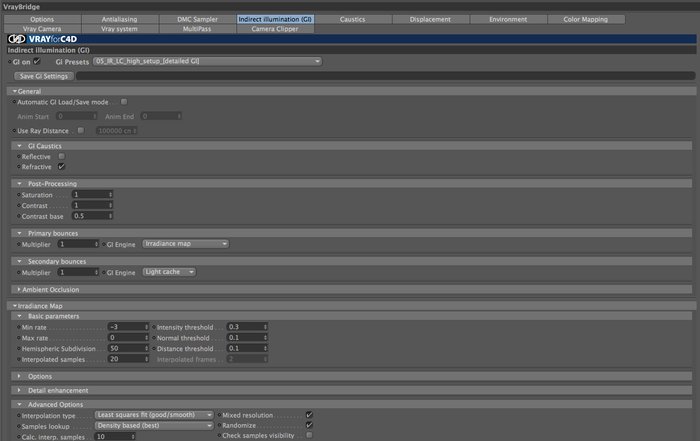Click the Hemispheric Subdivision value field

click(126, 348)
